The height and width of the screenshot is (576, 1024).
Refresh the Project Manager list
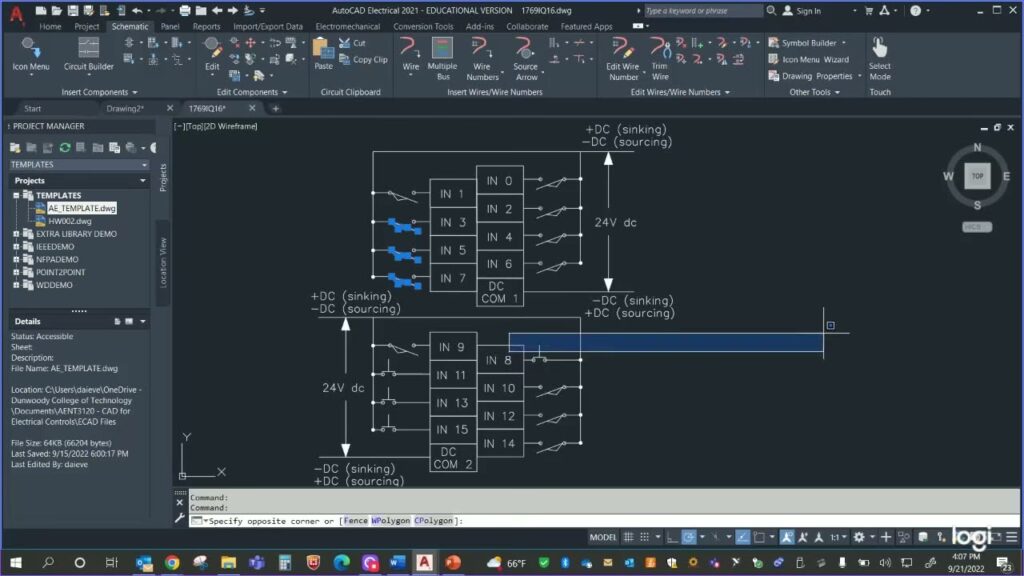click(x=64, y=148)
